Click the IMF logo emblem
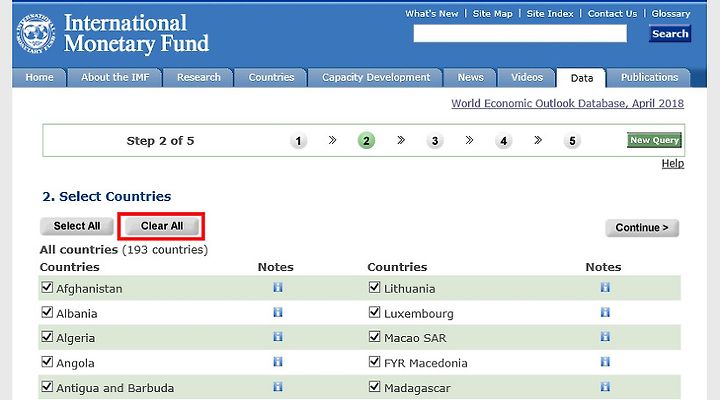720x400 pixels. [35, 33]
